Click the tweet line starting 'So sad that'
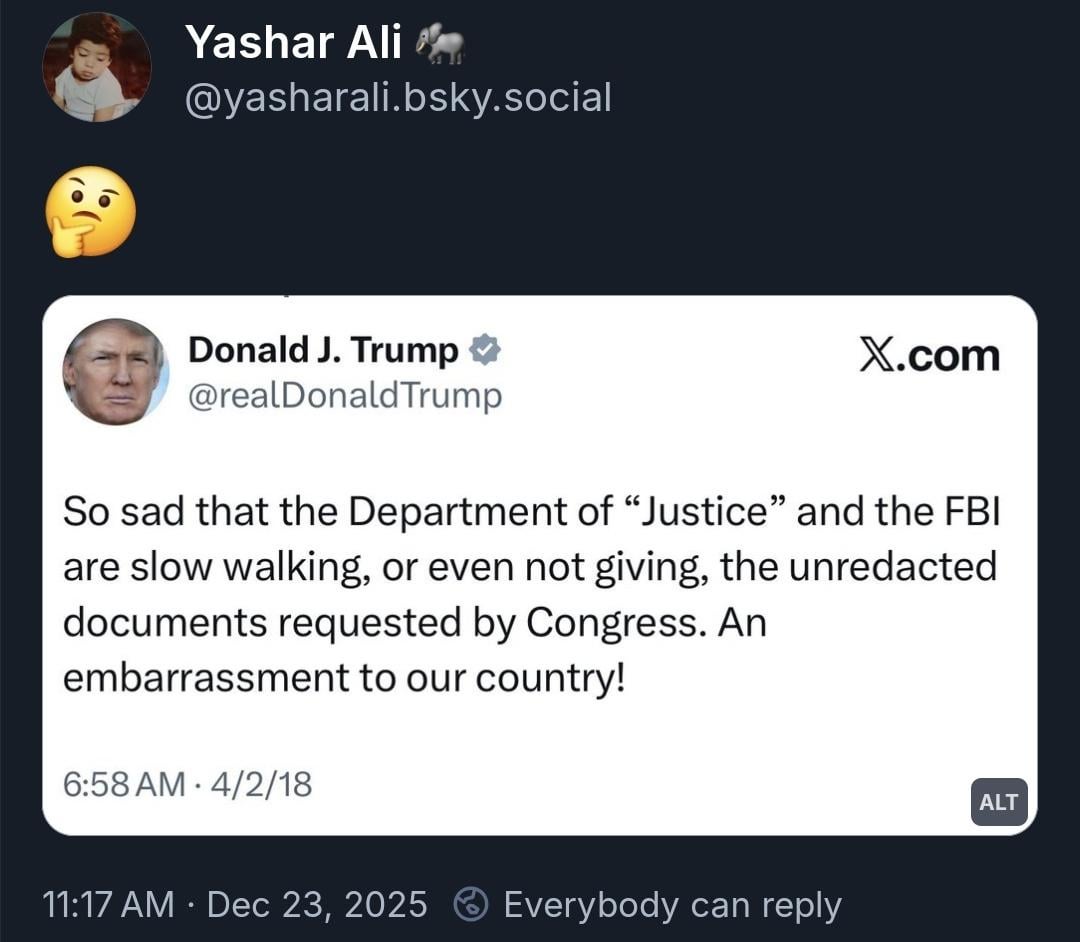 click(530, 512)
